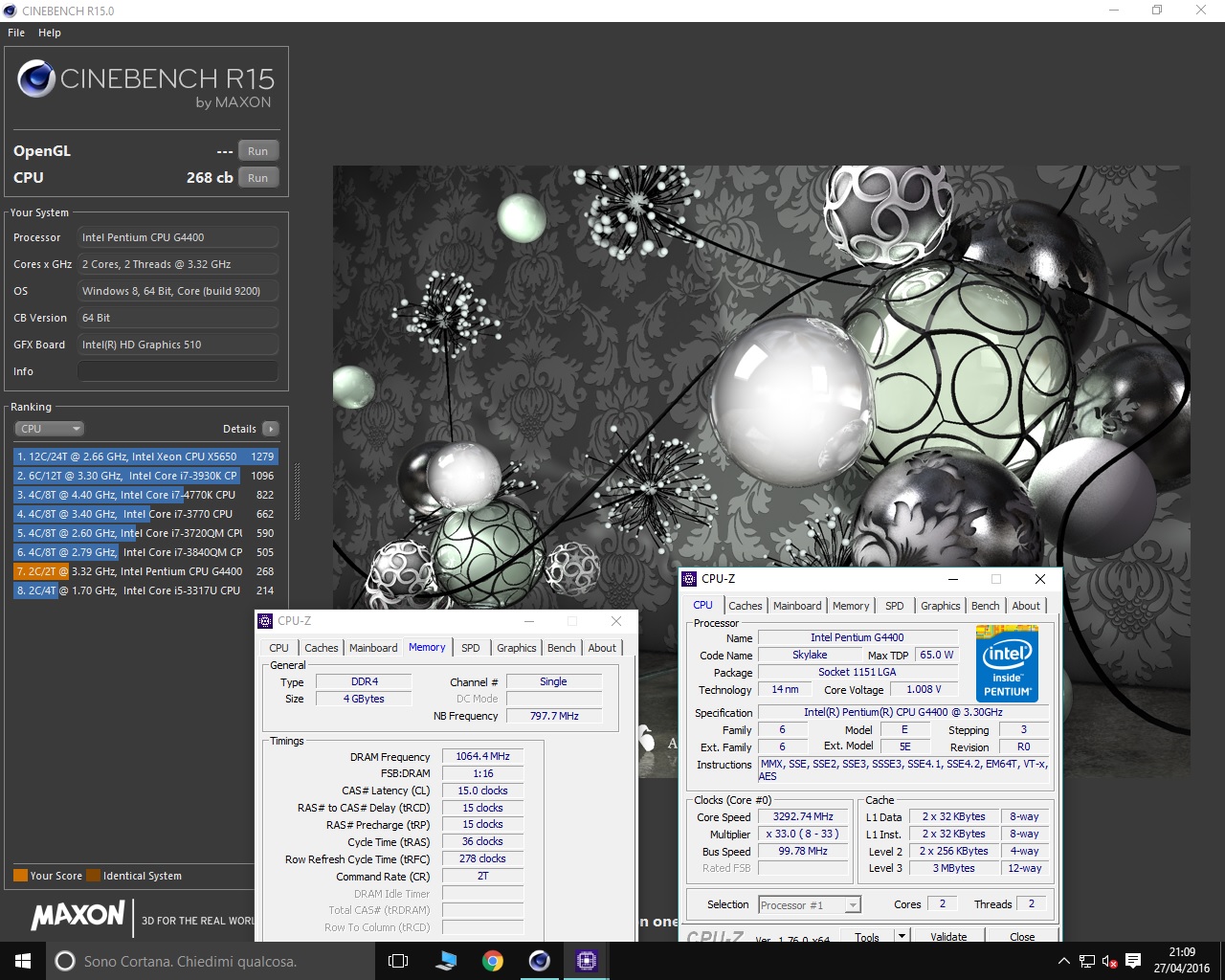
Task: Switch to SPD tab in front CPU-Z
Action: (895, 606)
